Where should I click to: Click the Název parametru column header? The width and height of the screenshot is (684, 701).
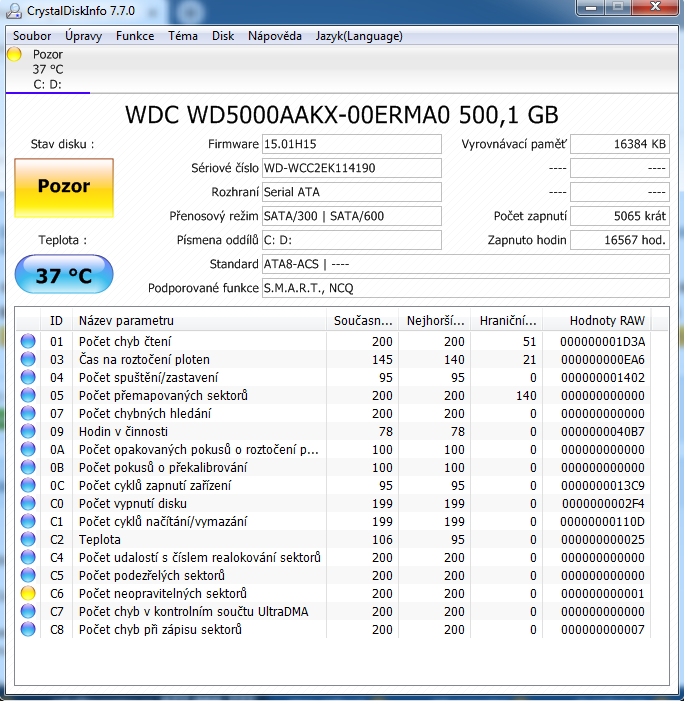pyautogui.click(x=200, y=321)
